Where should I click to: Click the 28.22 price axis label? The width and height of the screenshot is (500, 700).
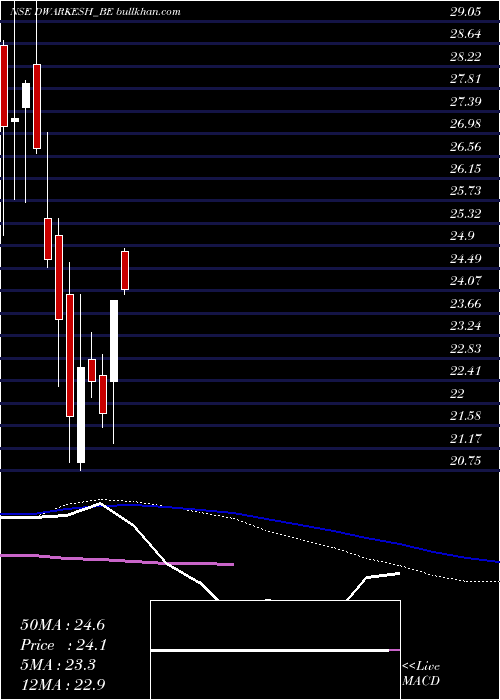(x=466, y=57)
